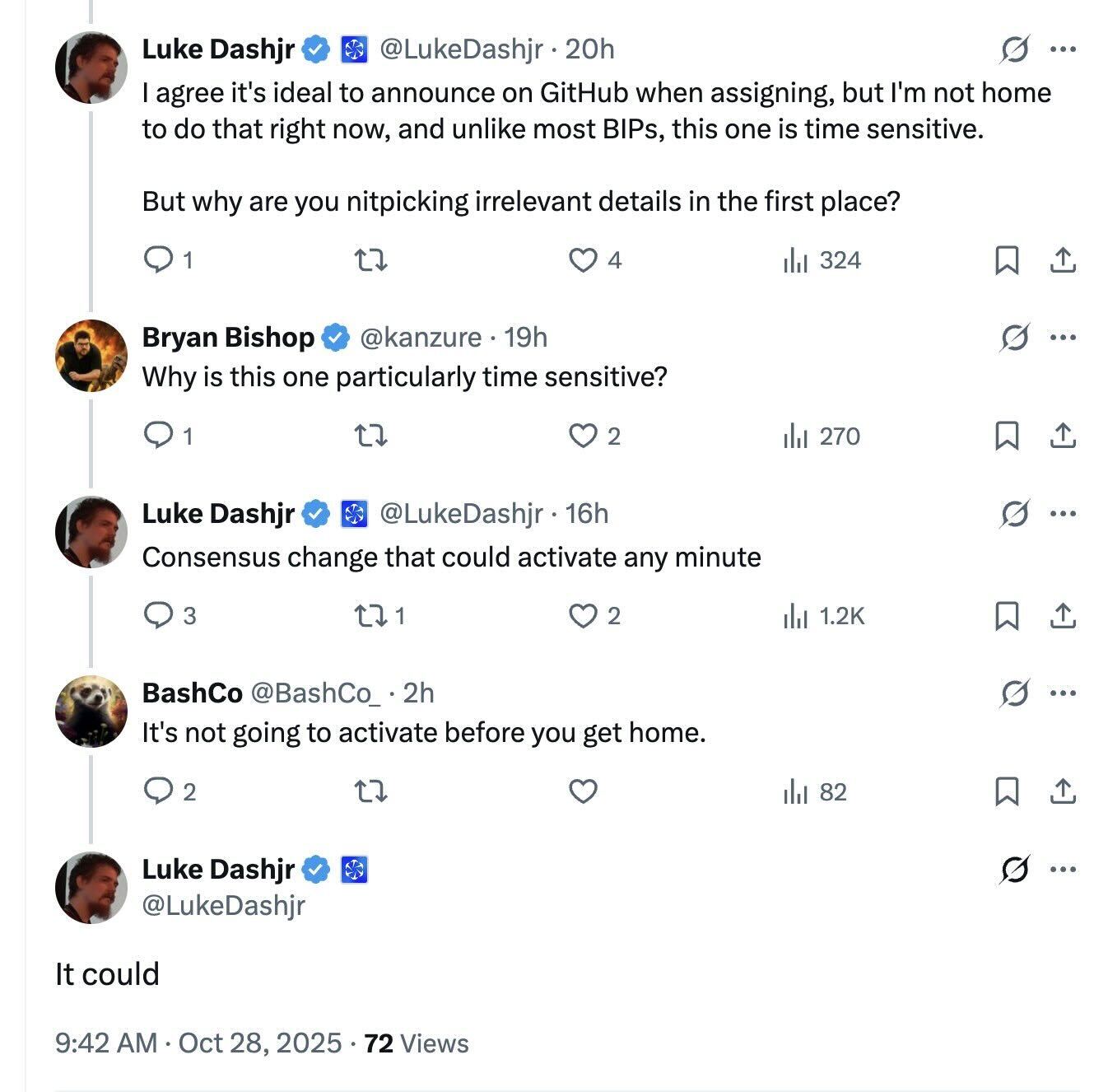Like Bryan Bishop's time sensitive question
This screenshot has height=1092, width=1108.
point(583,435)
